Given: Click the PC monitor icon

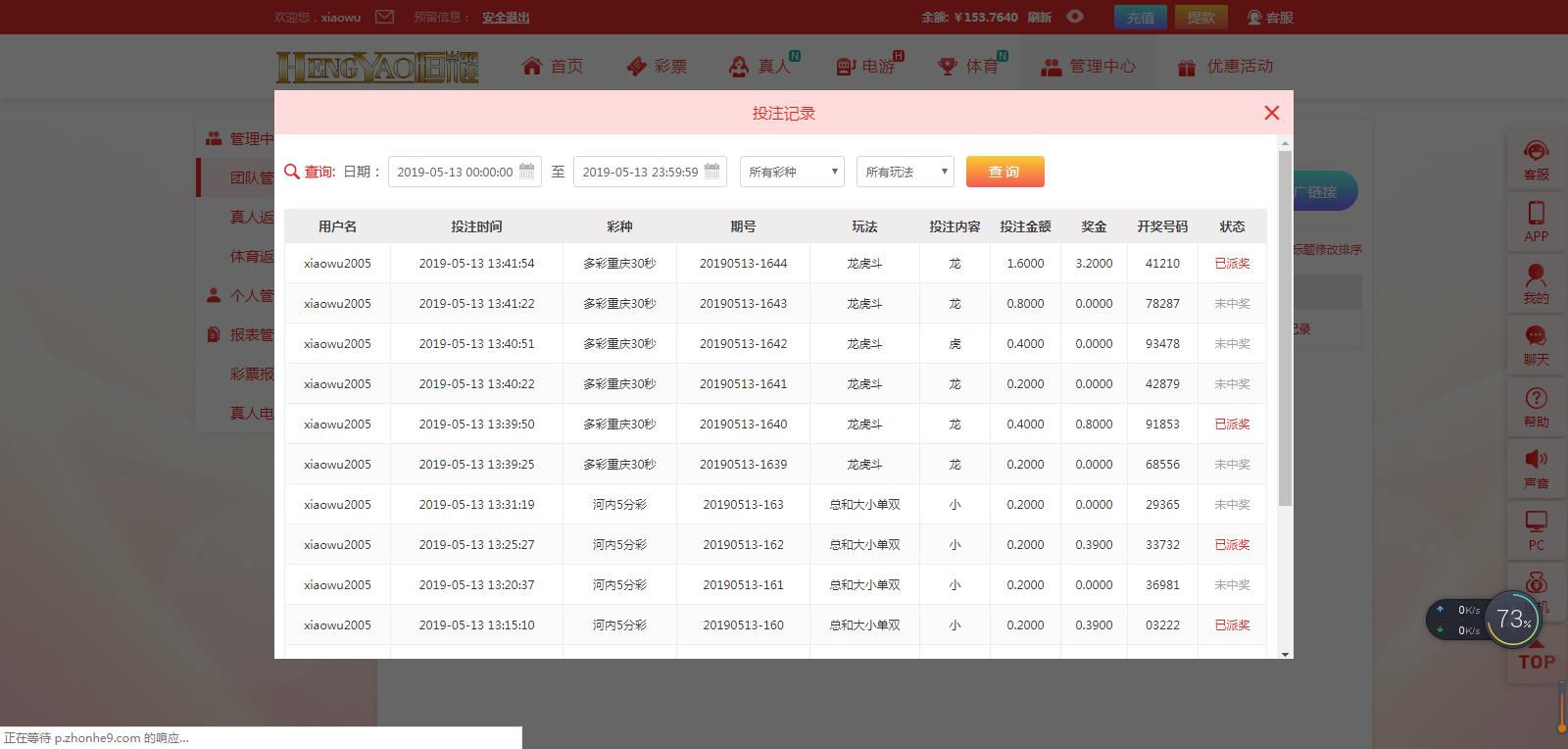Looking at the screenshot, I should [1536, 522].
